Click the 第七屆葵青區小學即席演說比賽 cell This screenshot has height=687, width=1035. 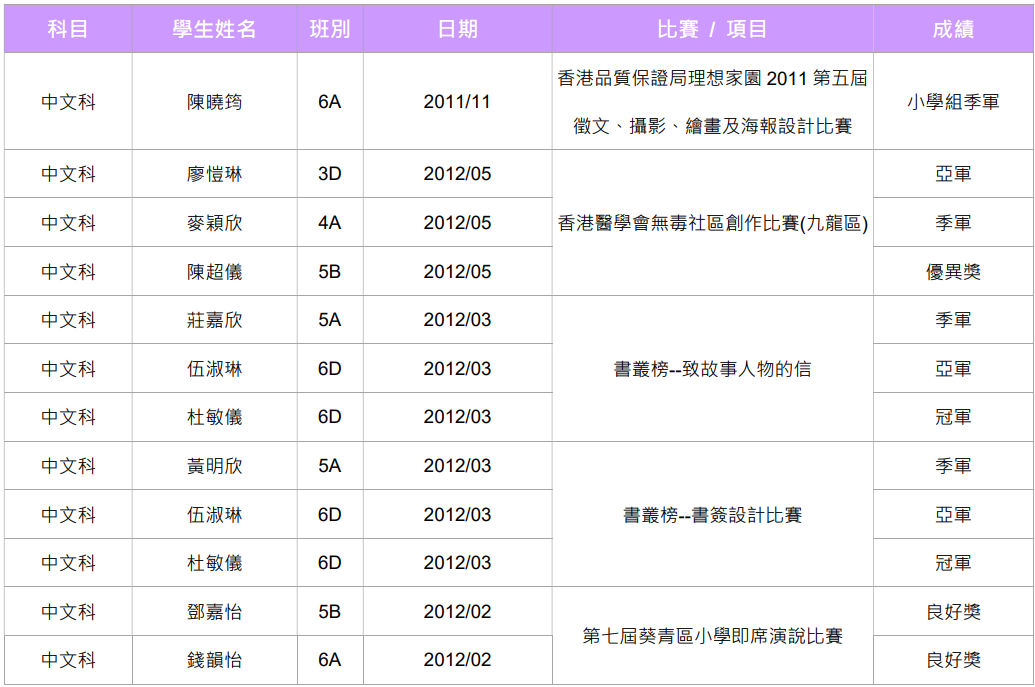pyautogui.click(x=712, y=636)
